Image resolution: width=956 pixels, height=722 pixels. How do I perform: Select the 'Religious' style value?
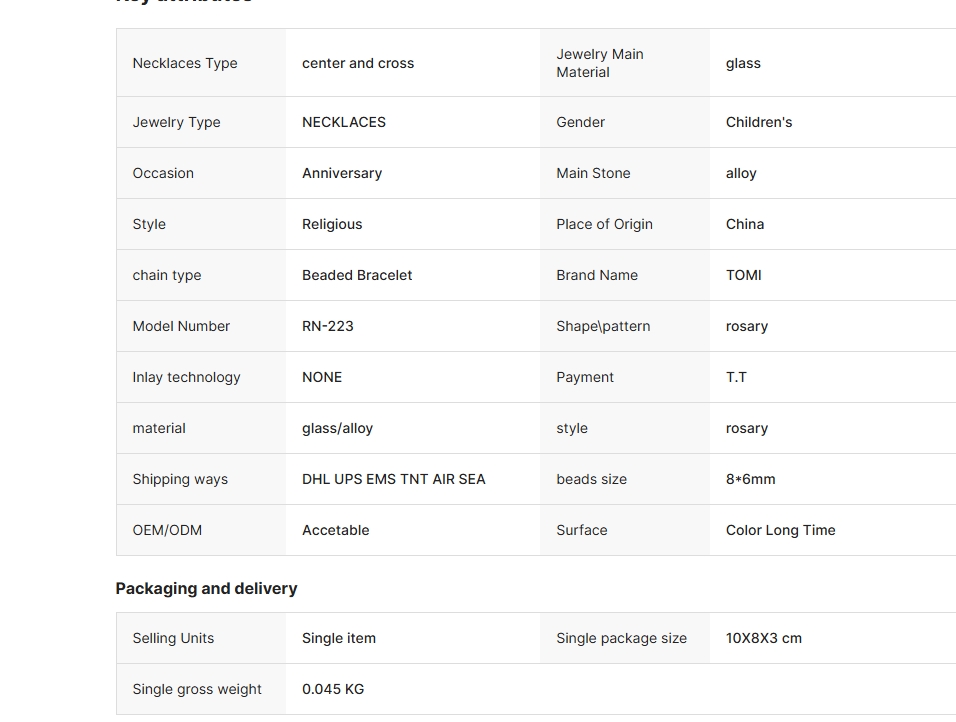click(x=332, y=224)
